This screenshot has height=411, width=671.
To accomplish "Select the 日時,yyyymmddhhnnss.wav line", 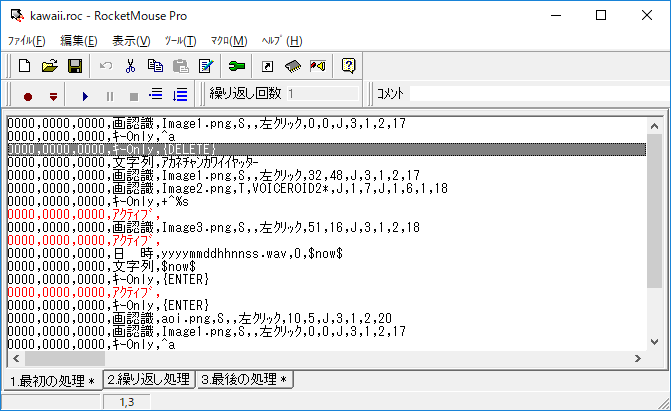I will (327, 253).
